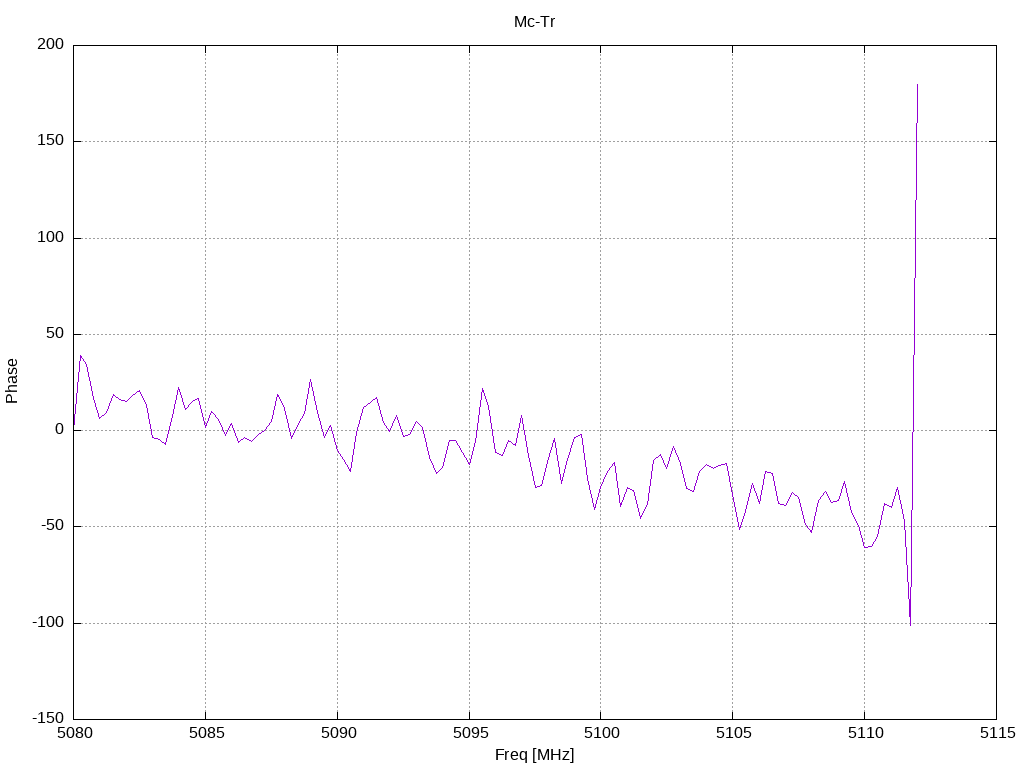Image resolution: width=1024 pixels, height=768 pixels.
Task: Click the 5100 x-axis tick label
Action: (601, 733)
